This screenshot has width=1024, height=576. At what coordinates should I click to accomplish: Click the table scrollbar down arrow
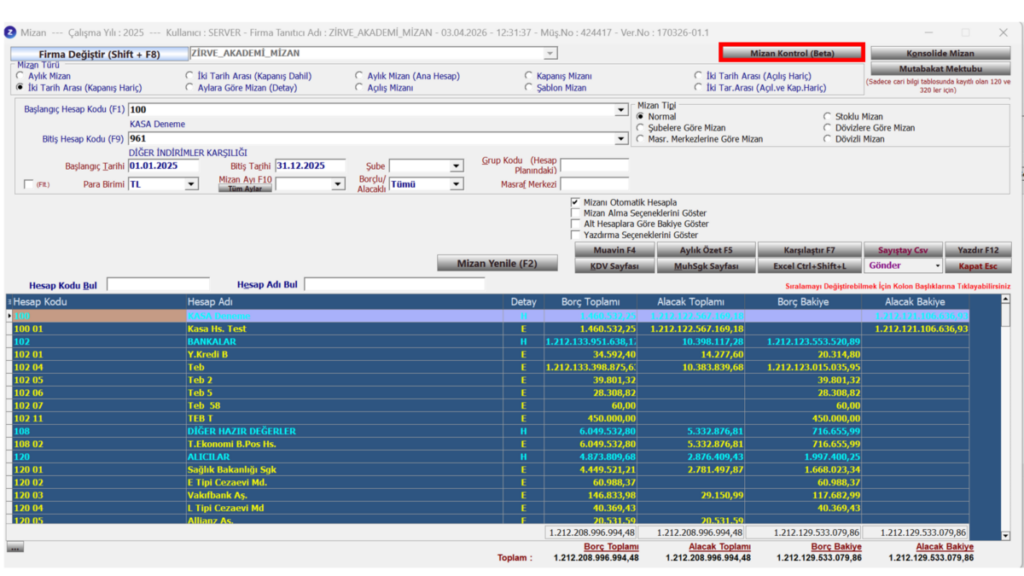pos(1005,535)
